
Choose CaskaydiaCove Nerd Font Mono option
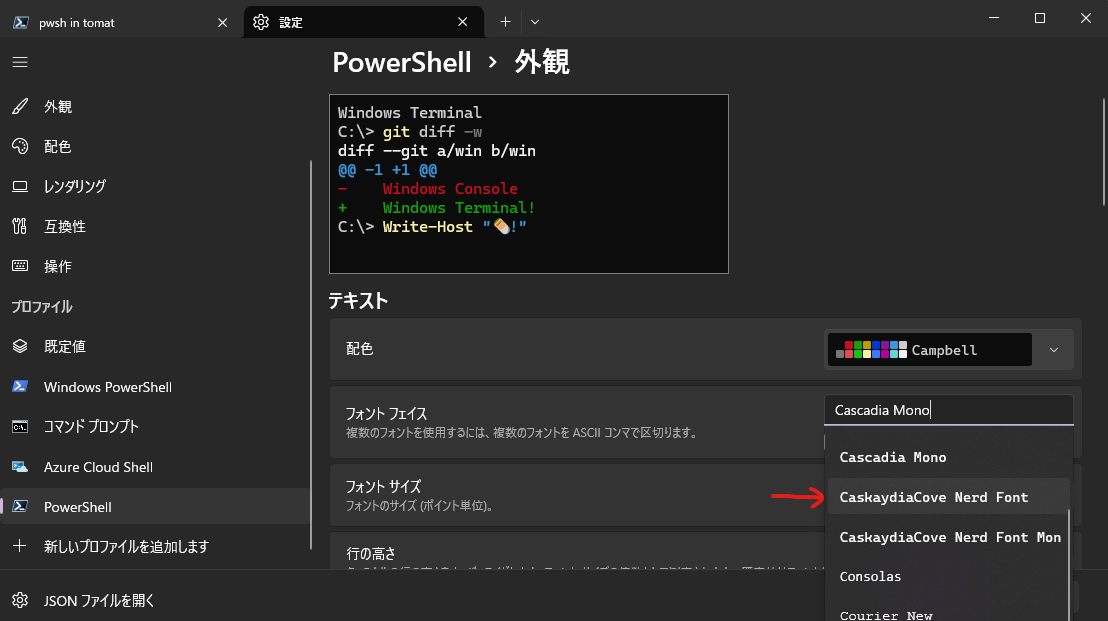948,537
